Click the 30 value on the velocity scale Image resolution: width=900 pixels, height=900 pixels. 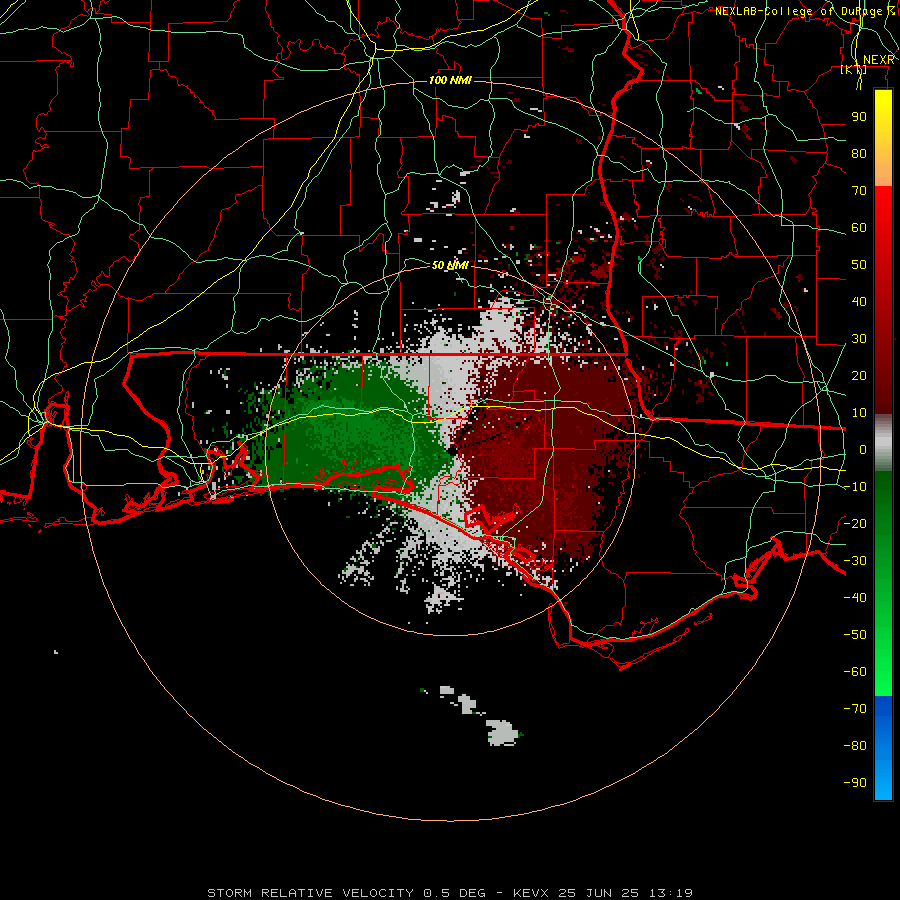[x=859, y=339]
